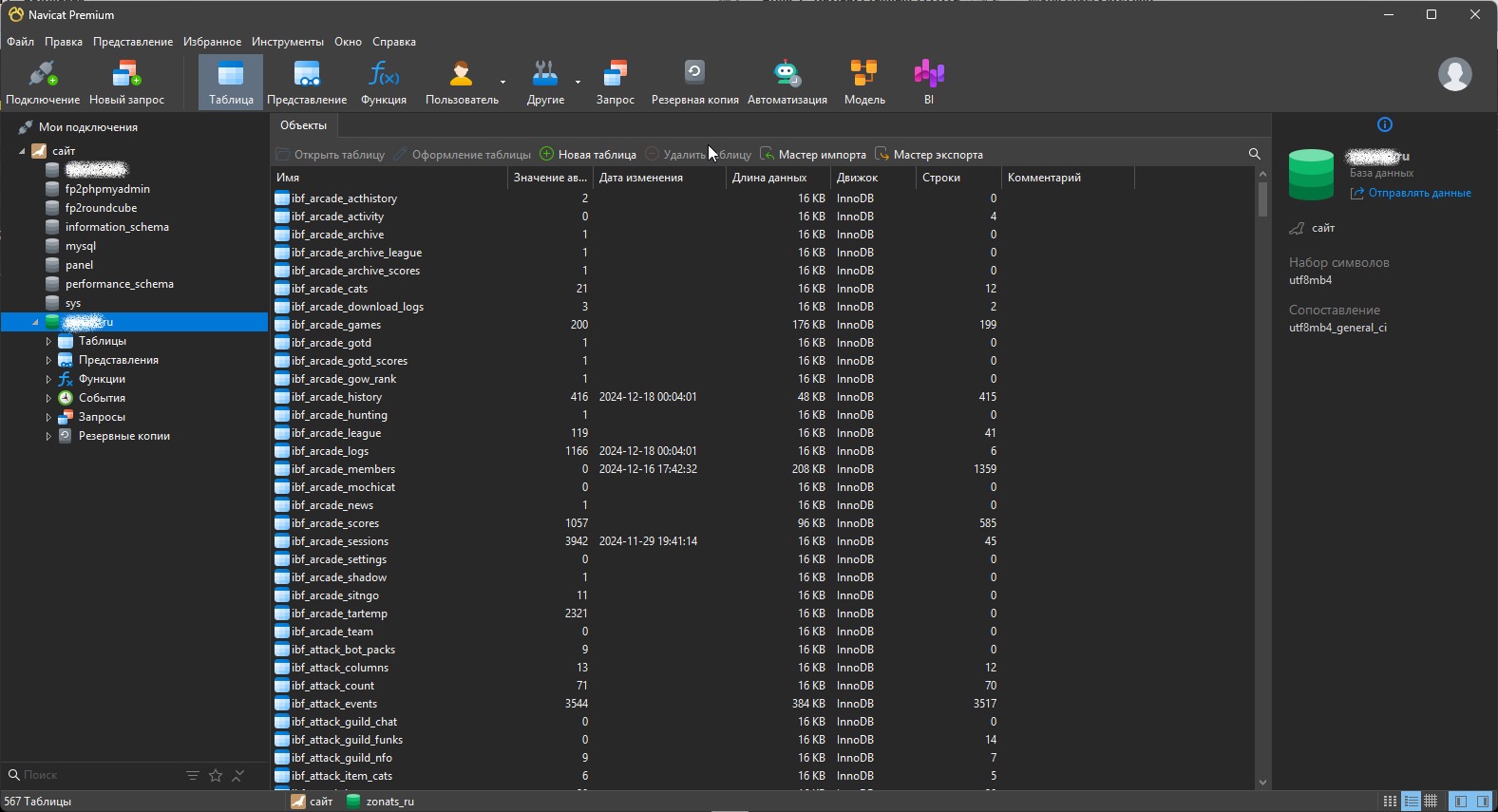Click the search magnifier in object toolbar
Viewport: 1498px width, 812px height.
pyautogui.click(x=1254, y=154)
